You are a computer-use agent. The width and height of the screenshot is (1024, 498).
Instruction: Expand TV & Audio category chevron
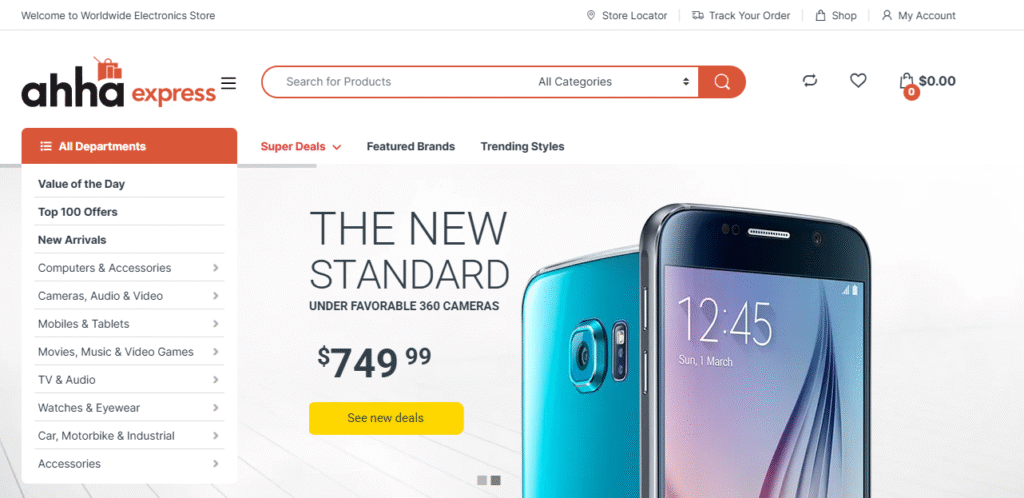[216, 380]
